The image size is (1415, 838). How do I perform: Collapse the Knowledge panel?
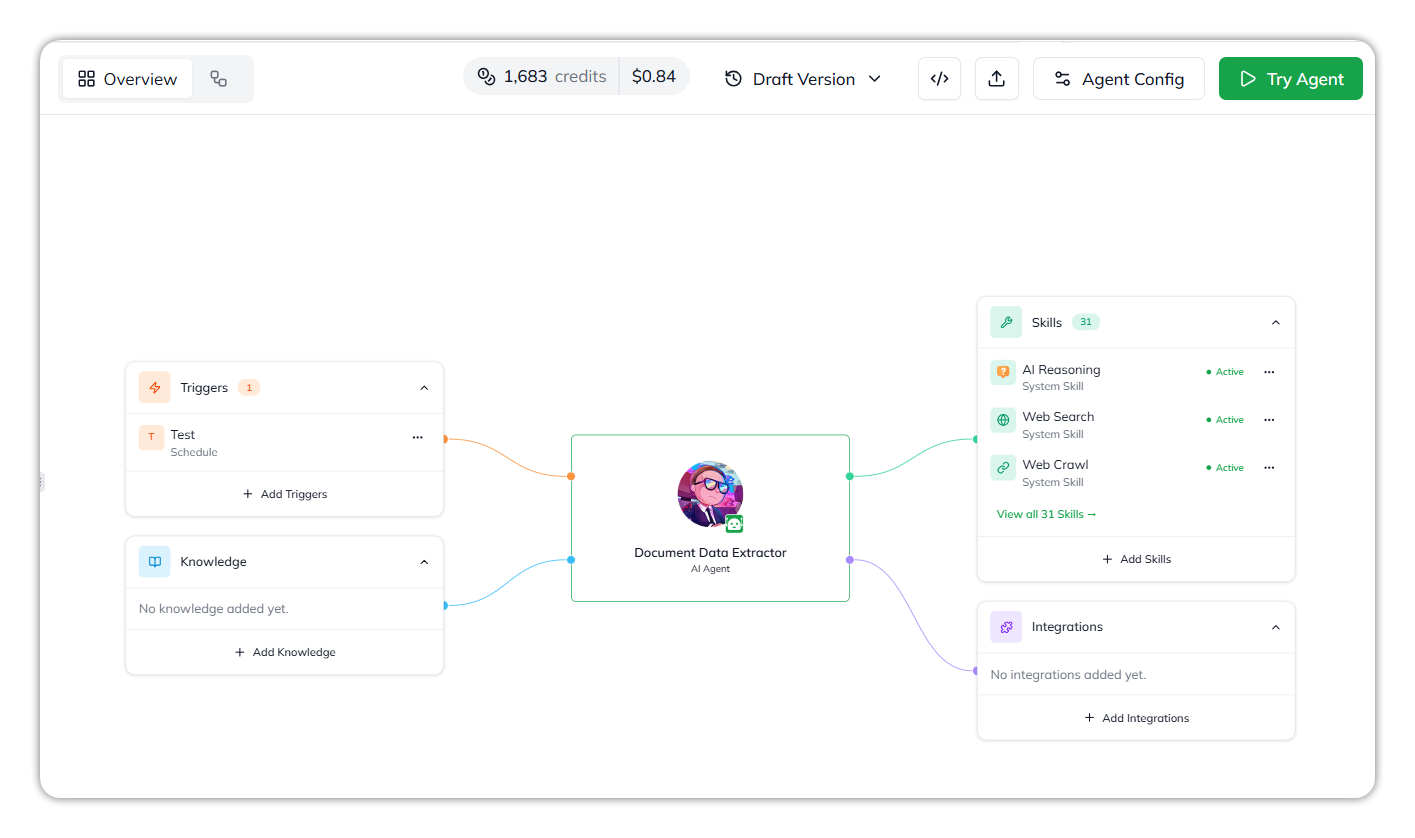tap(424, 562)
